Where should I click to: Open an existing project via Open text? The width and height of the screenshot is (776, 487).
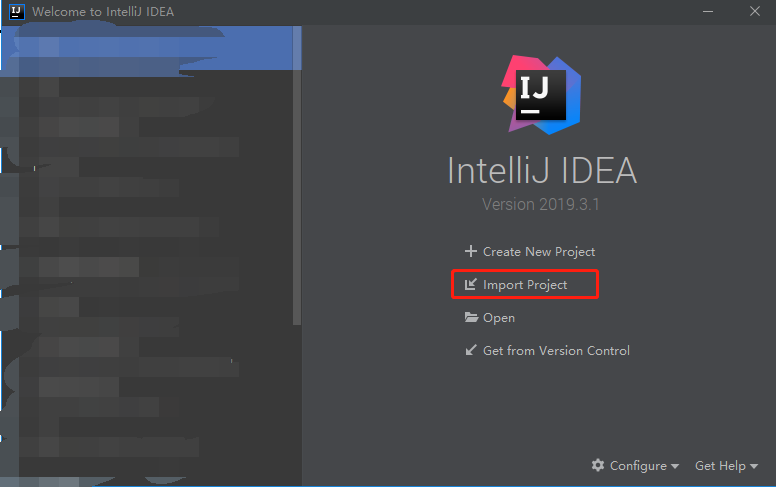499,318
